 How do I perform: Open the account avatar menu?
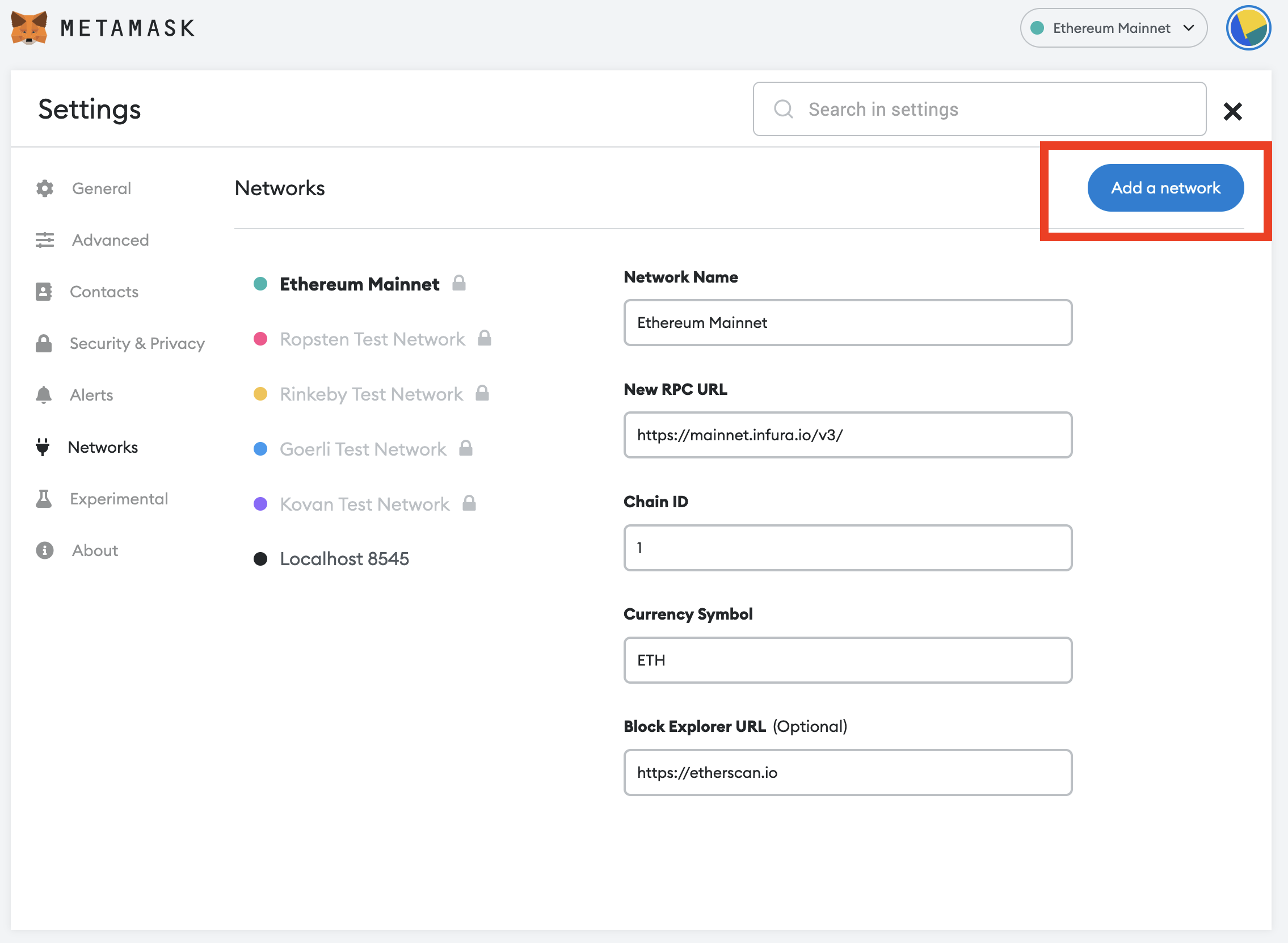coord(1248,28)
